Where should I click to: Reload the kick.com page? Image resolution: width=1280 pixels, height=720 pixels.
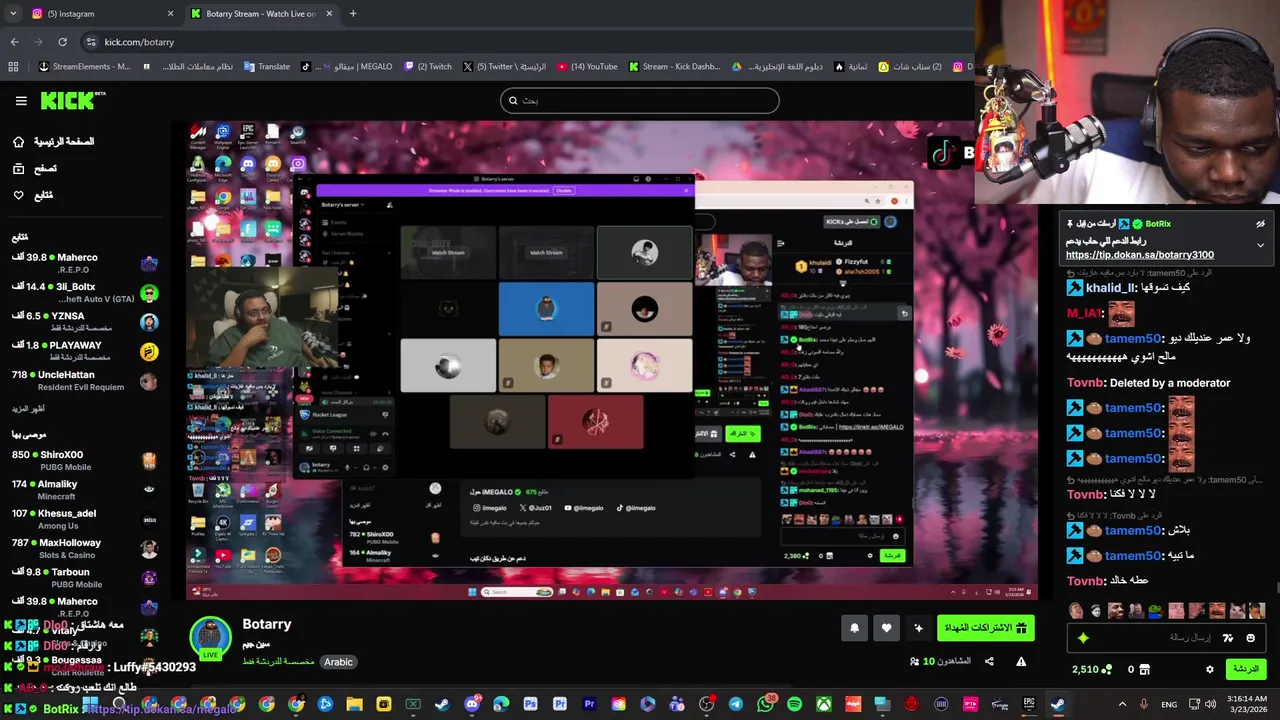pyautogui.click(x=62, y=42)
